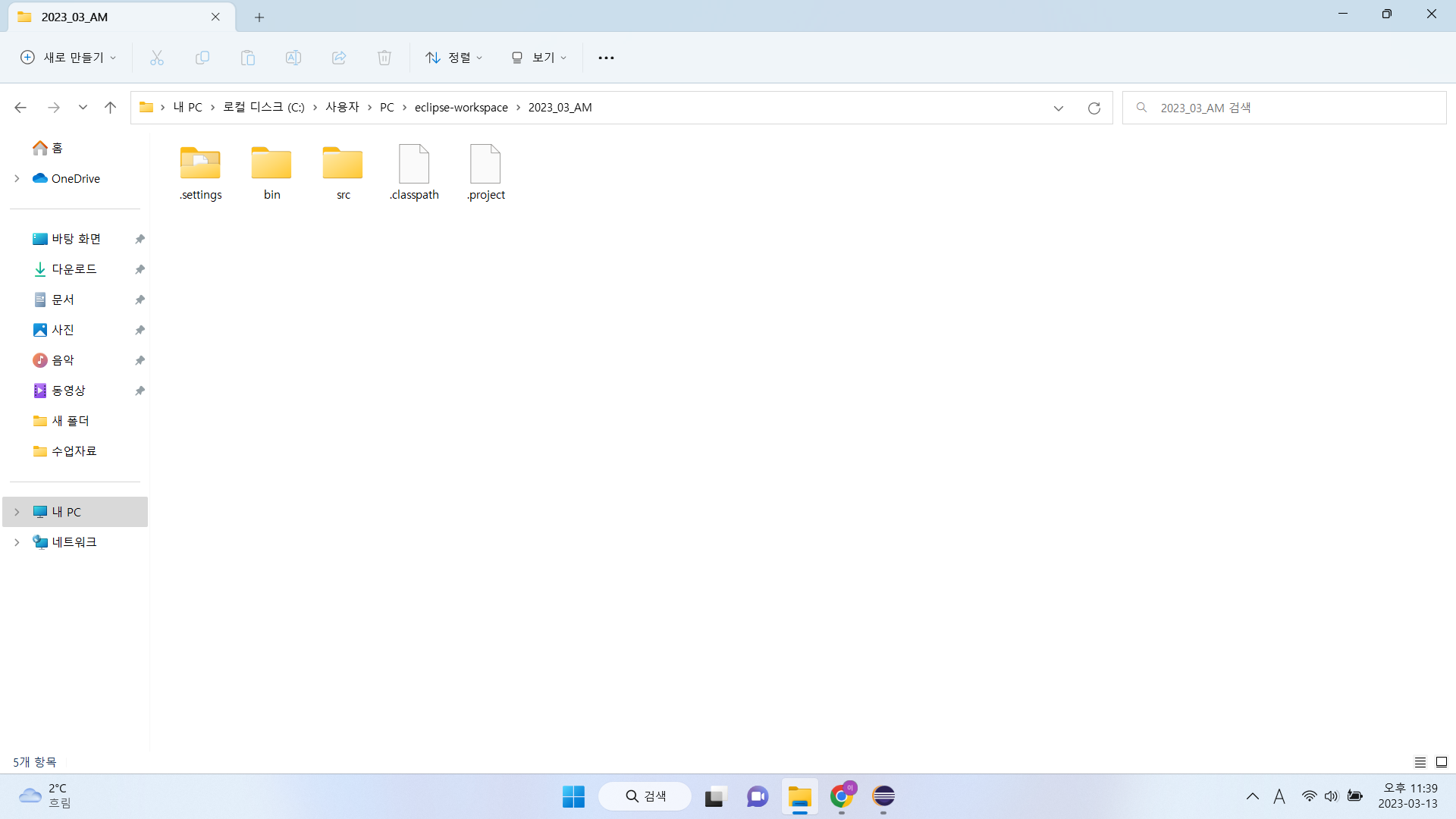Viewport: 1456px width, 819px height.
Task: Click the Share icon in toolbar
Action: point(339,58)
